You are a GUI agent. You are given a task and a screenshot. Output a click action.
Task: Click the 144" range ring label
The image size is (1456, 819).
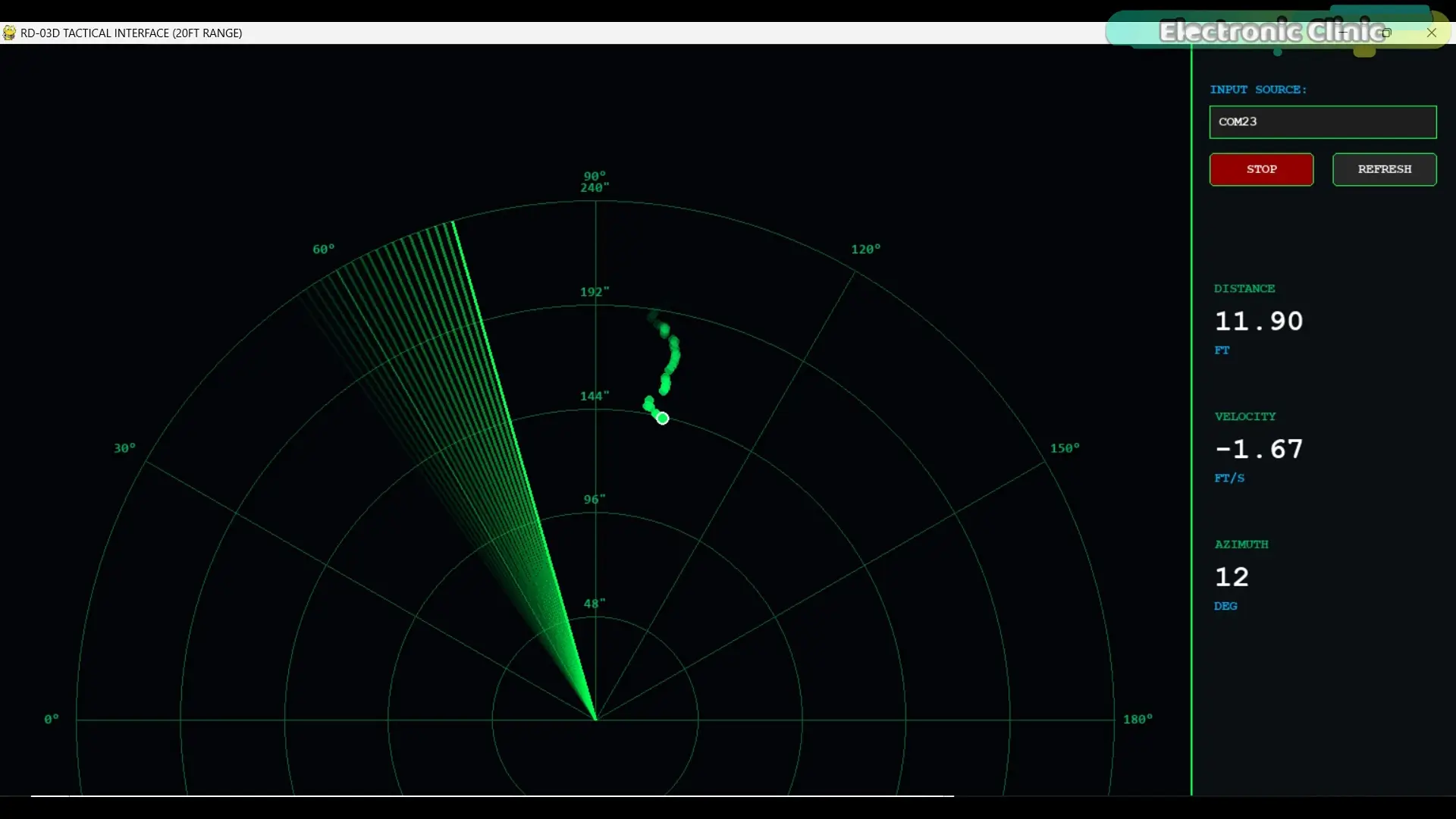[595, 396]
